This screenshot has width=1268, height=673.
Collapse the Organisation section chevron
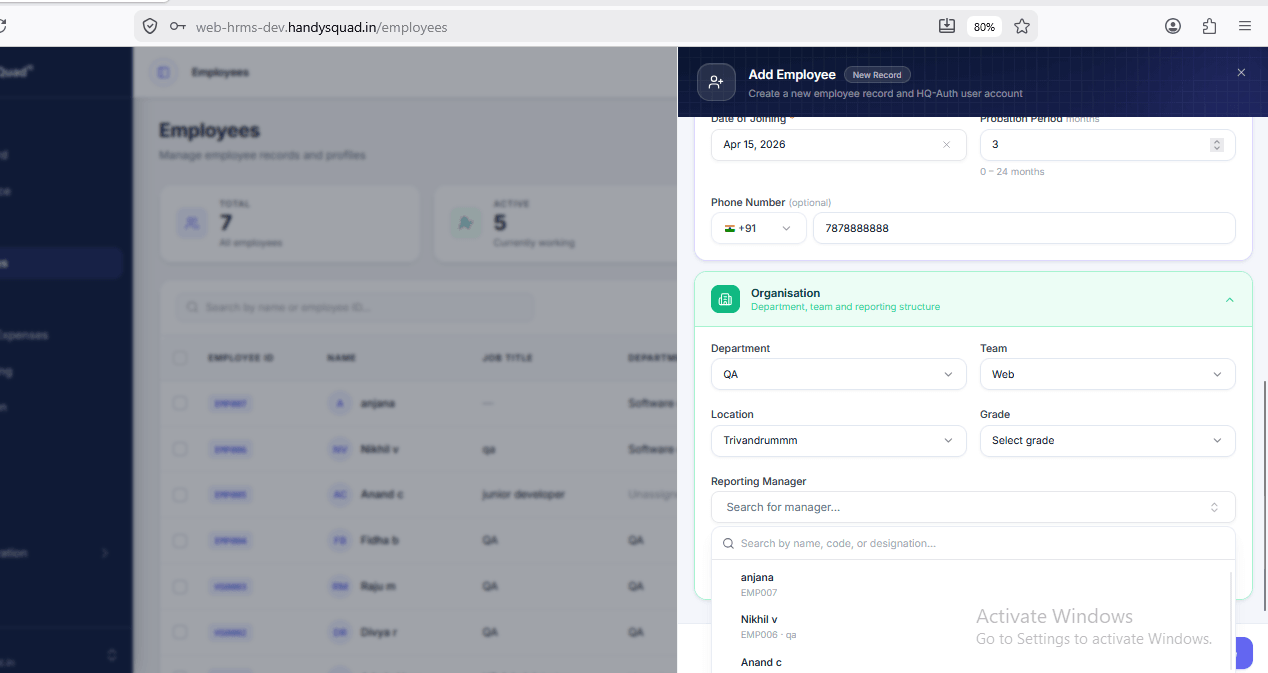coord(1229,300)
